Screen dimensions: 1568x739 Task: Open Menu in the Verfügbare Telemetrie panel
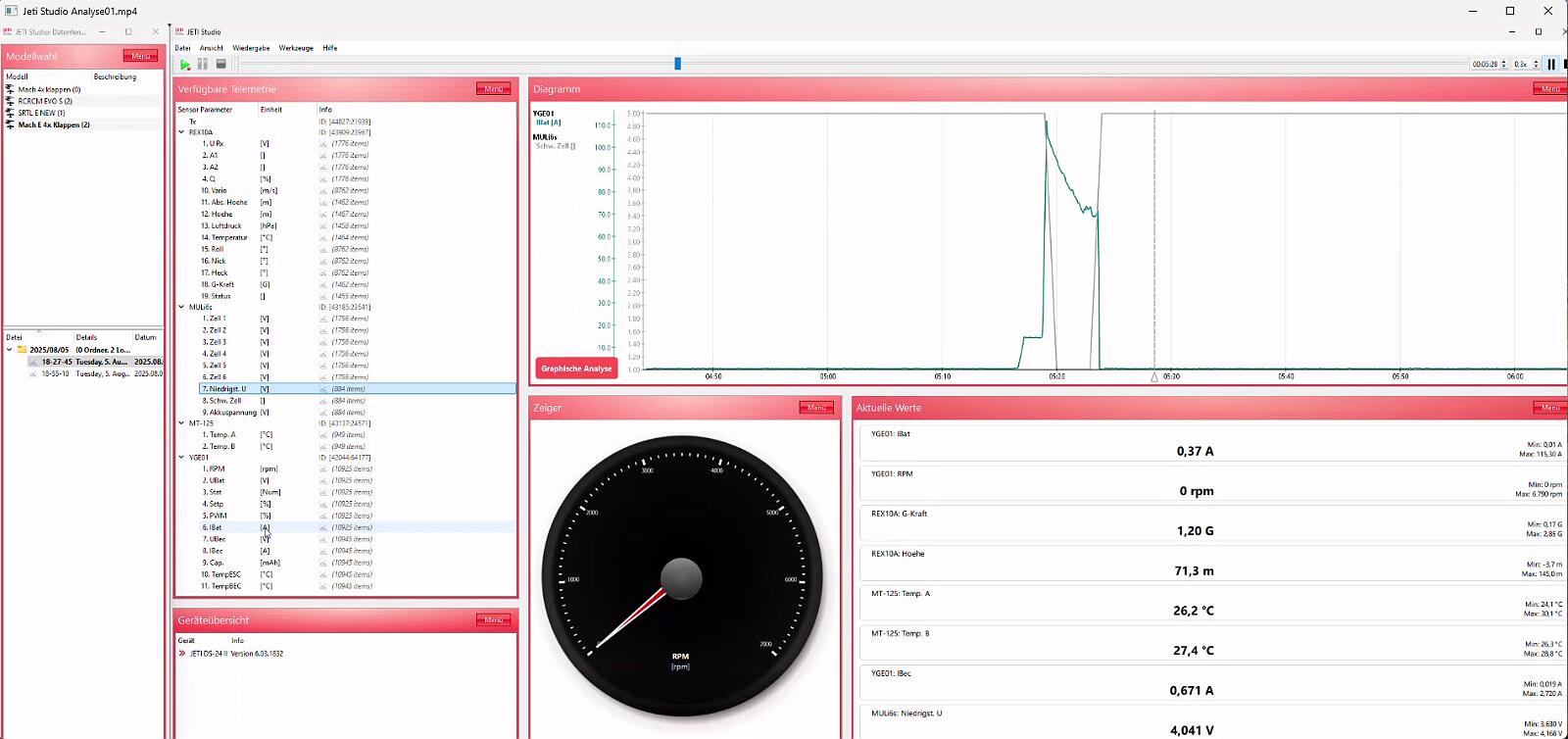point(493,89)
